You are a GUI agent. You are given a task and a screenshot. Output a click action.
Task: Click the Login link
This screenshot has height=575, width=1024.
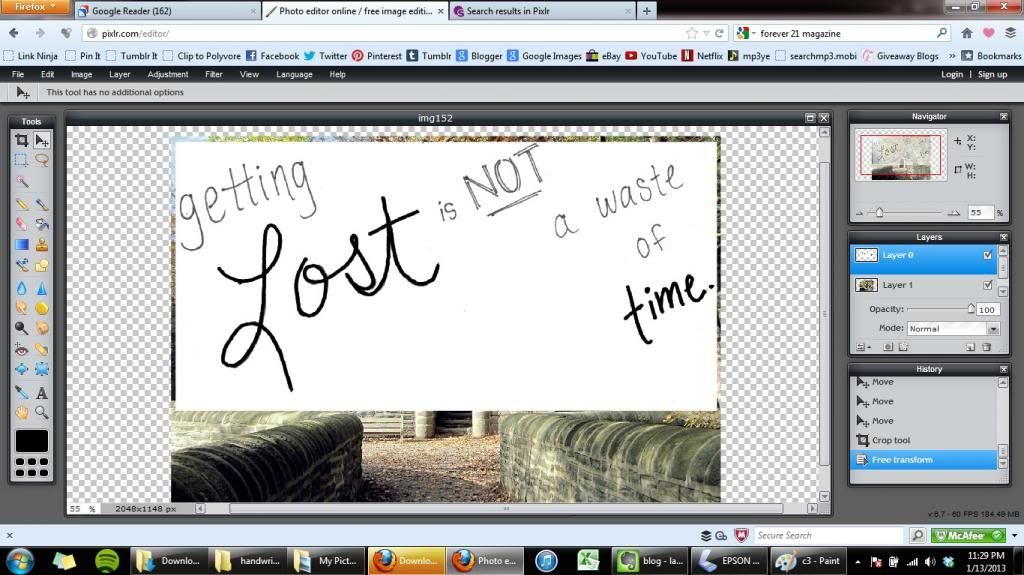[952, 74]
